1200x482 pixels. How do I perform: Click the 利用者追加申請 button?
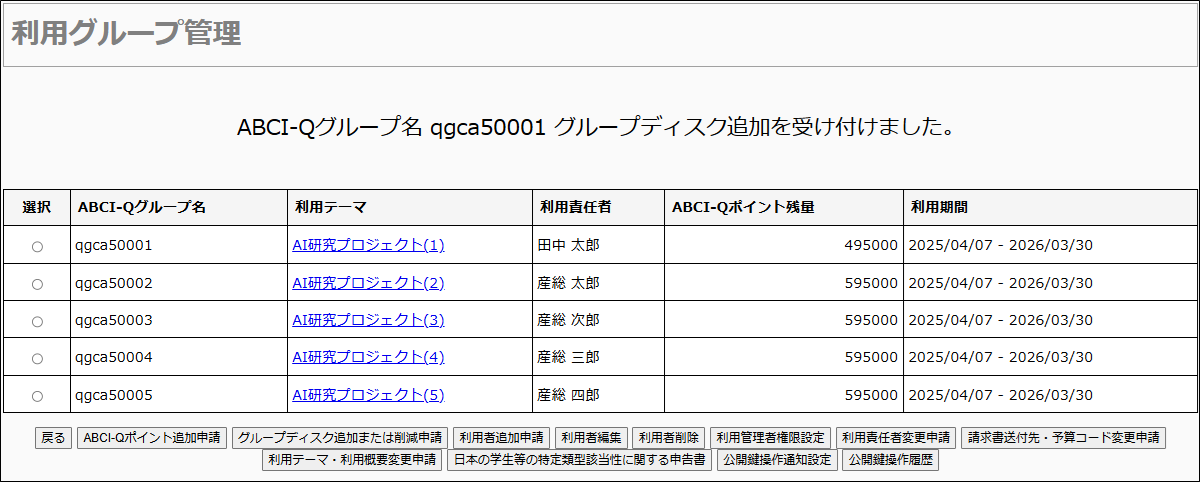(x=501, y=438)
